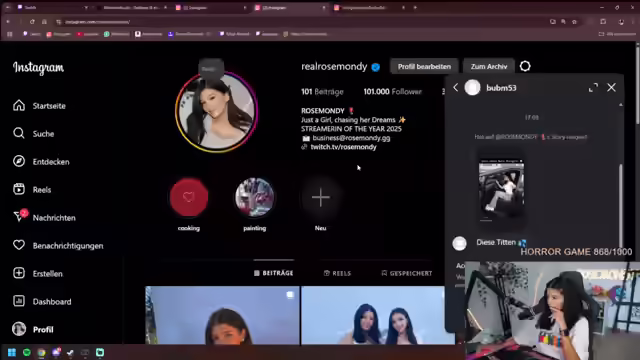This screenshot has width=640, height=360.
Task: Open profile settings gear icon
Action: click(x=525, y=66)
